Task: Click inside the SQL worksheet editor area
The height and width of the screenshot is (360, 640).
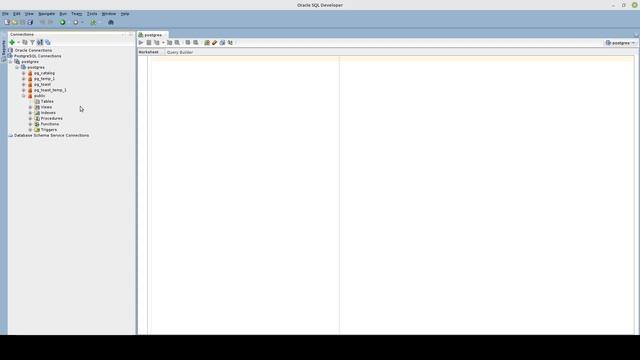Action: point(392,195)
